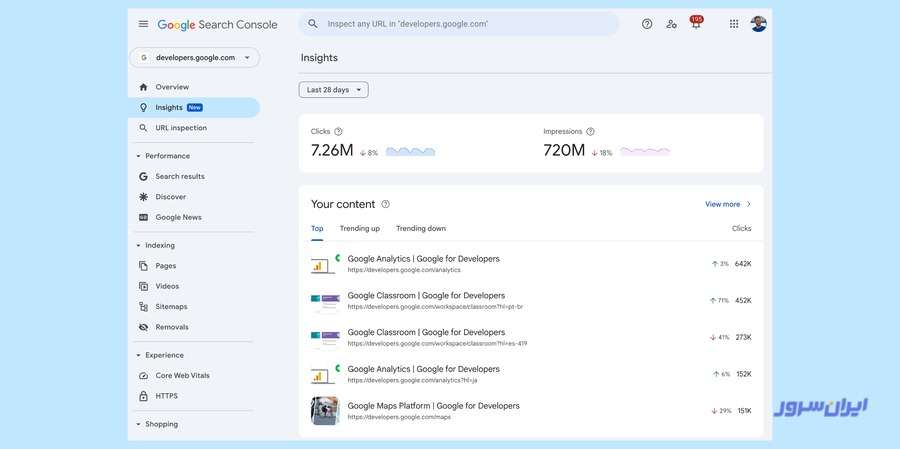Open the classroom?hl=pt-br URL
The height and width of the screenshot is (449, 900).
point(435,307)
